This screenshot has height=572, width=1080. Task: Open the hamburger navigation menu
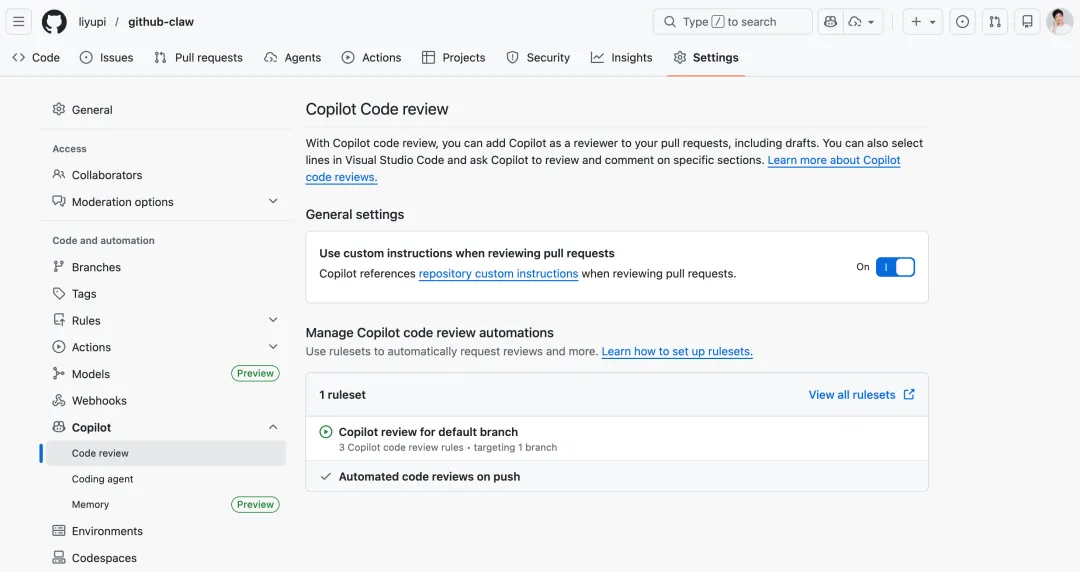19,22
